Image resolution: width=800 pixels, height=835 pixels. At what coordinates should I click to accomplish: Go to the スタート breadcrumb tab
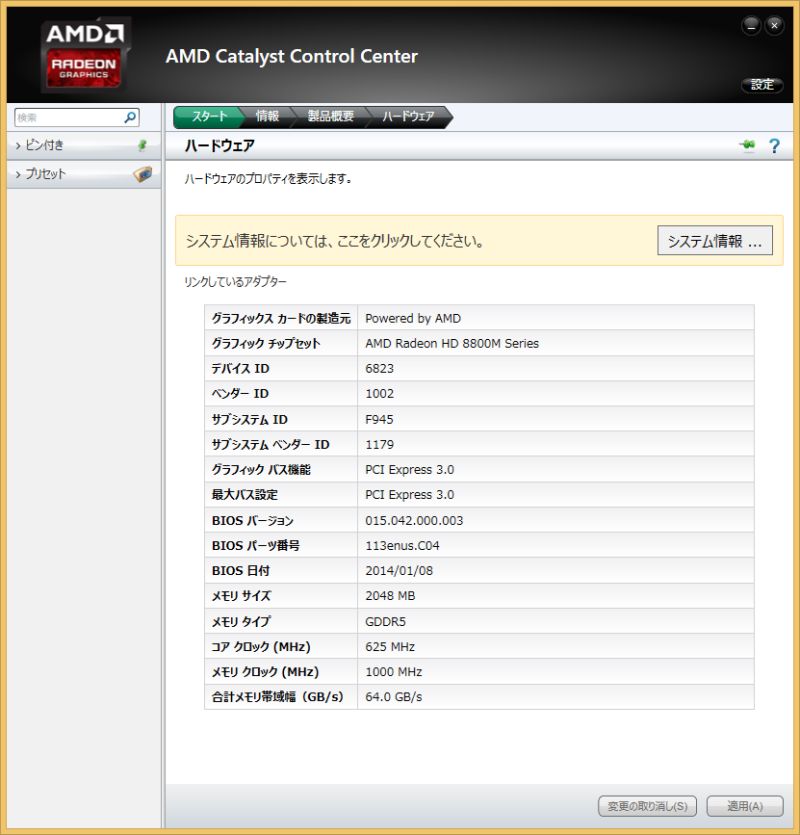(208, 117)
